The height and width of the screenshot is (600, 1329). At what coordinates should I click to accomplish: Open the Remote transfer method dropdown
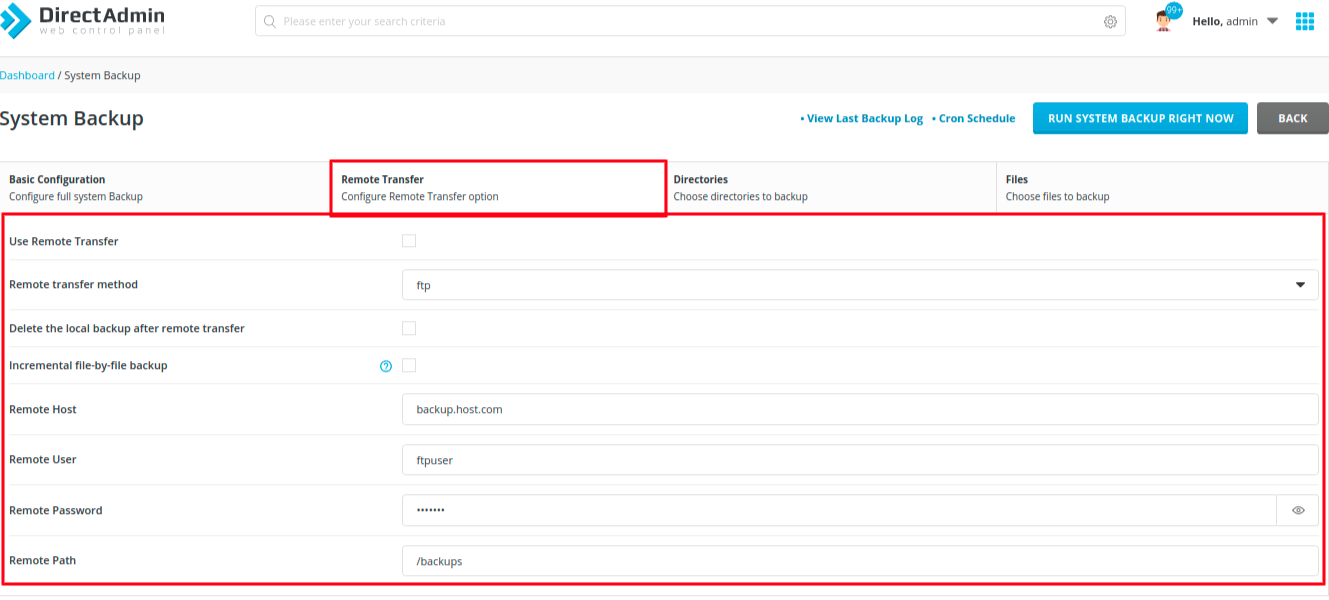tap(859, 285)
